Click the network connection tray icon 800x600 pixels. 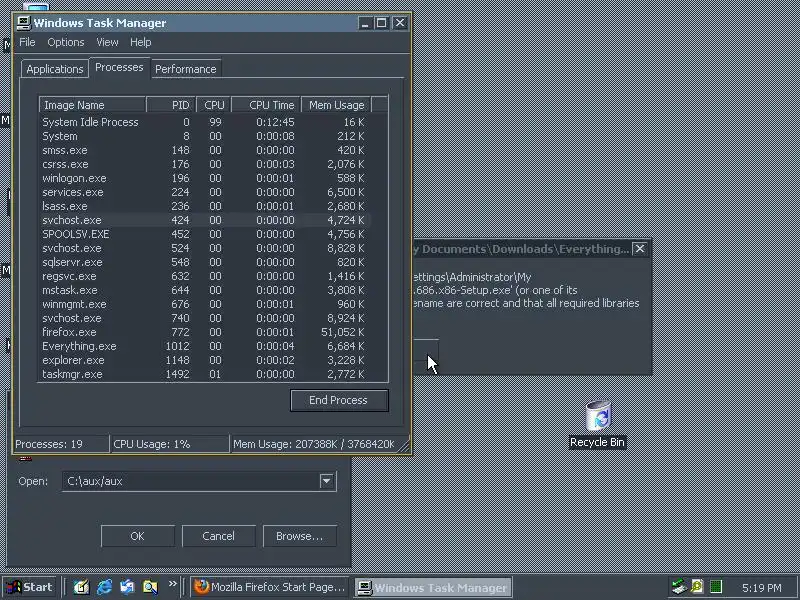679,587
